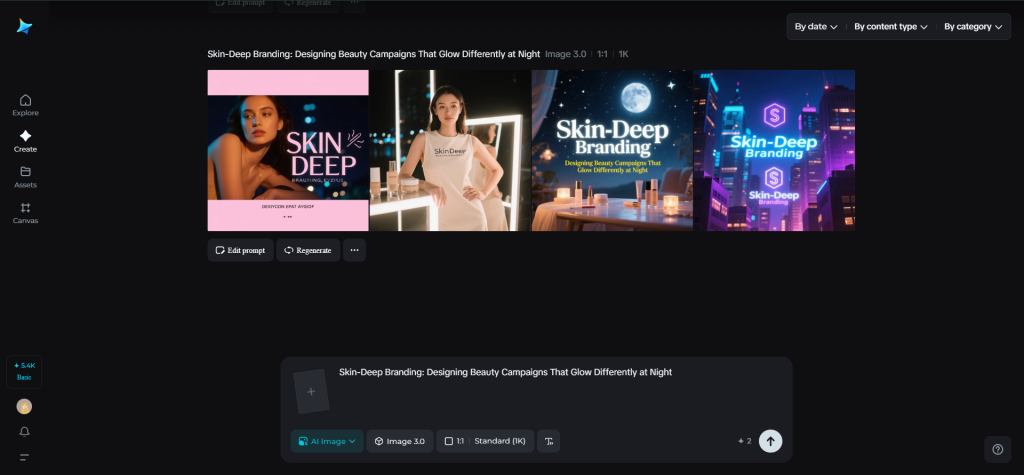Open the neon city Skin-Deep thumbnail
Viewport: 1024px width, 475px height.
pos(774,150)
